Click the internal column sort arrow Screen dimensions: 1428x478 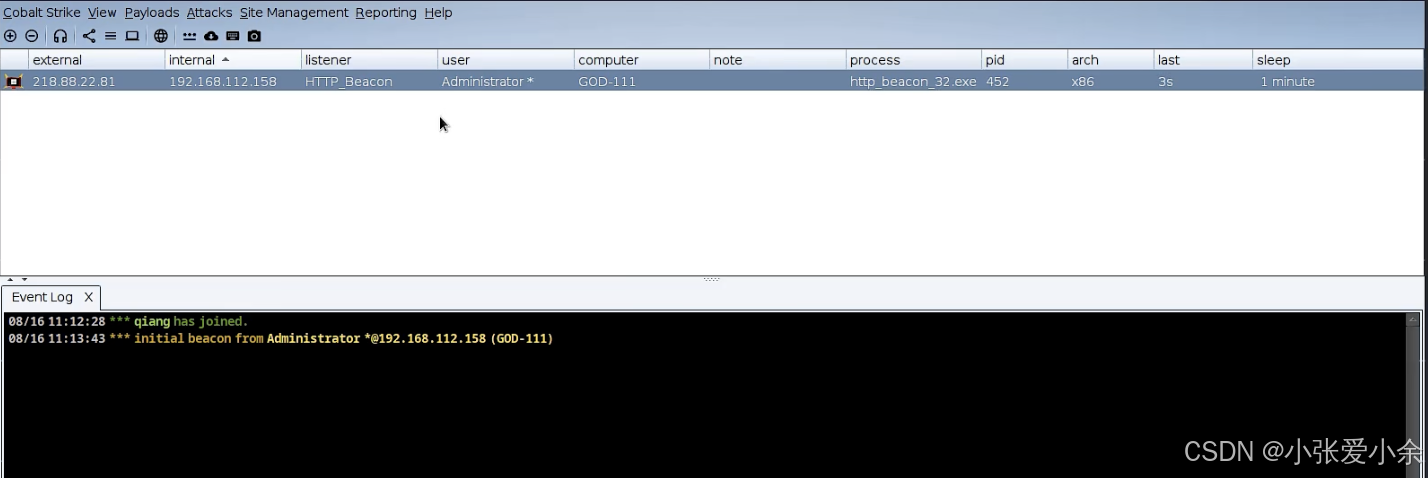[x=225, y=60]
